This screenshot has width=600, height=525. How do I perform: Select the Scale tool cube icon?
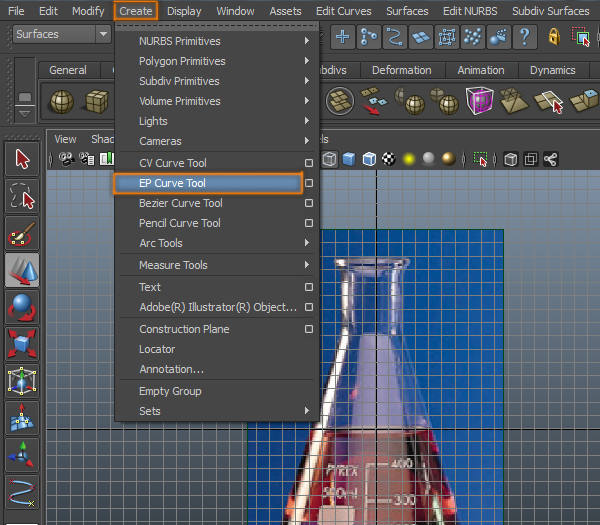[22, 344]
